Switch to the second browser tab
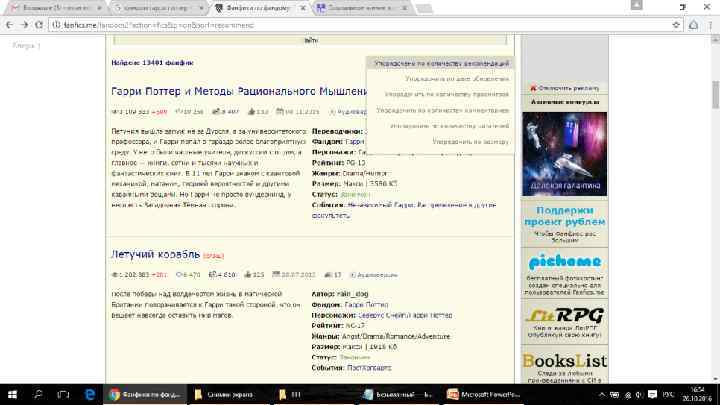 (158, 8)
